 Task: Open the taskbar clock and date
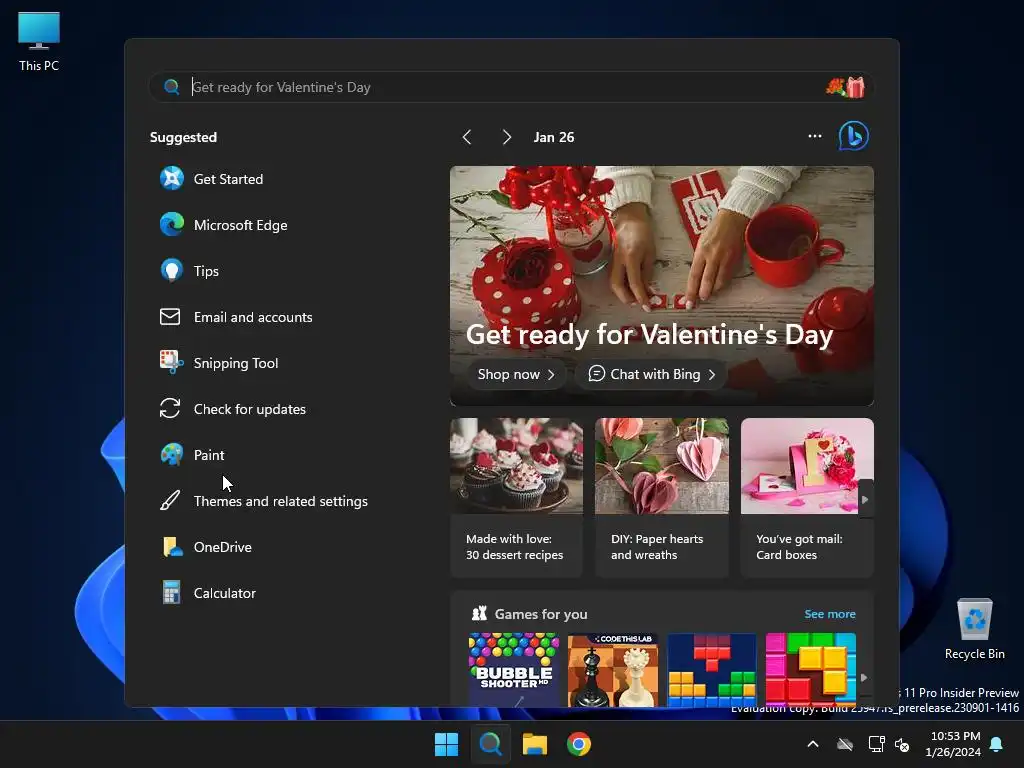[953, 744]
